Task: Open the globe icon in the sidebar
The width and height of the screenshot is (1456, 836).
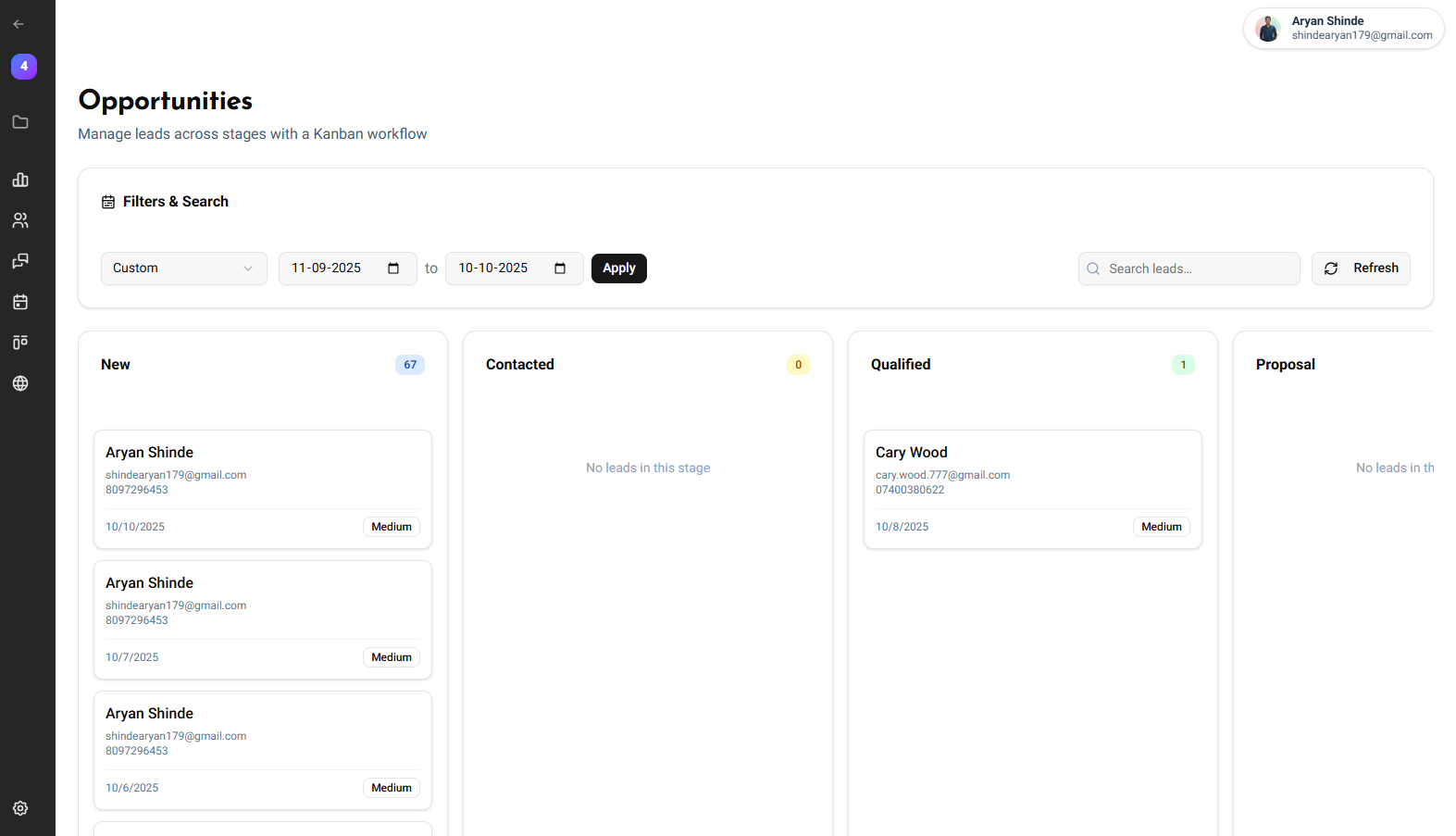Action: coord(20,383)
